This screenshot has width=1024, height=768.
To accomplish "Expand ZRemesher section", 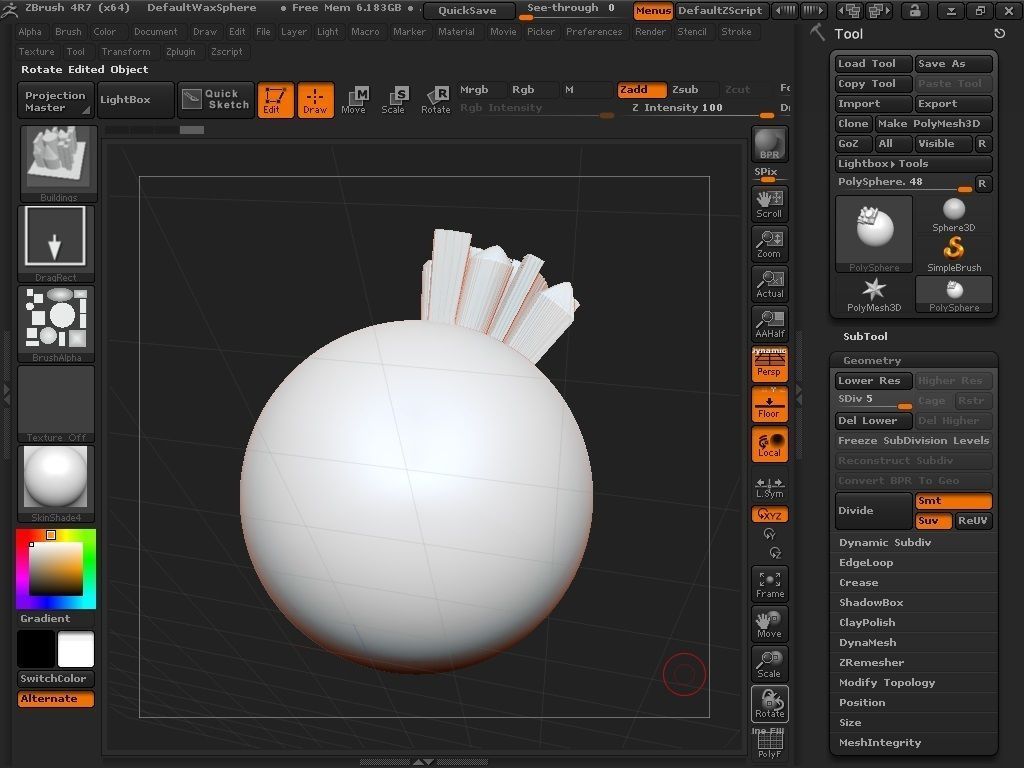I will coord(871,662).
